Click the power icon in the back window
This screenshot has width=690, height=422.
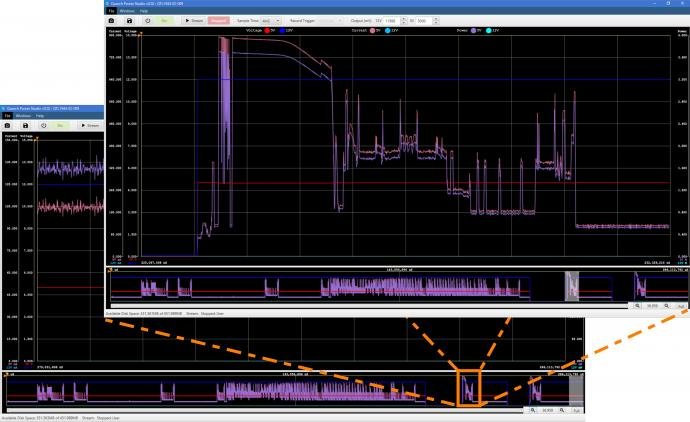[x=43, y=125]
